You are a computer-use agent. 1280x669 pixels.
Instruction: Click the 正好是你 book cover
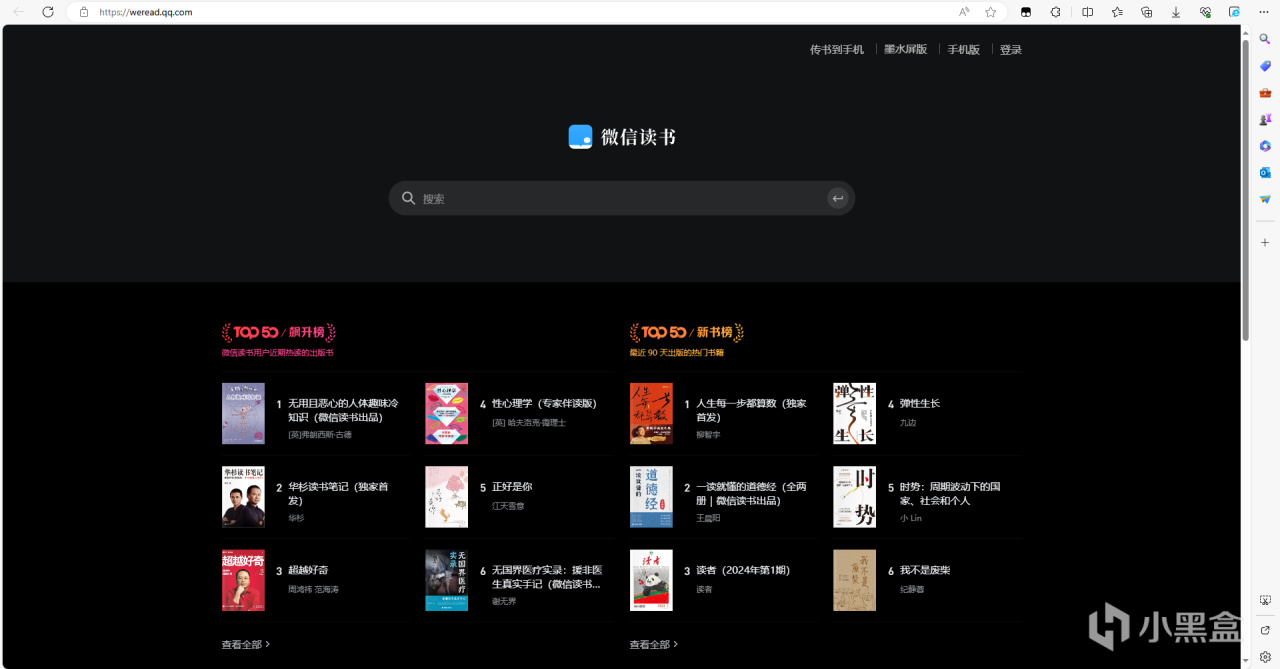[446, 496]
